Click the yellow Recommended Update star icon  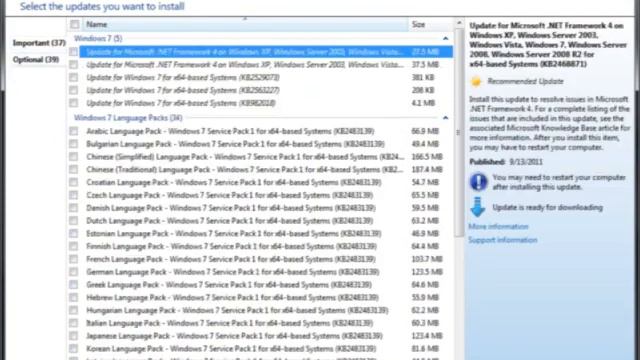pyautogui.click(x=476, y=81)
